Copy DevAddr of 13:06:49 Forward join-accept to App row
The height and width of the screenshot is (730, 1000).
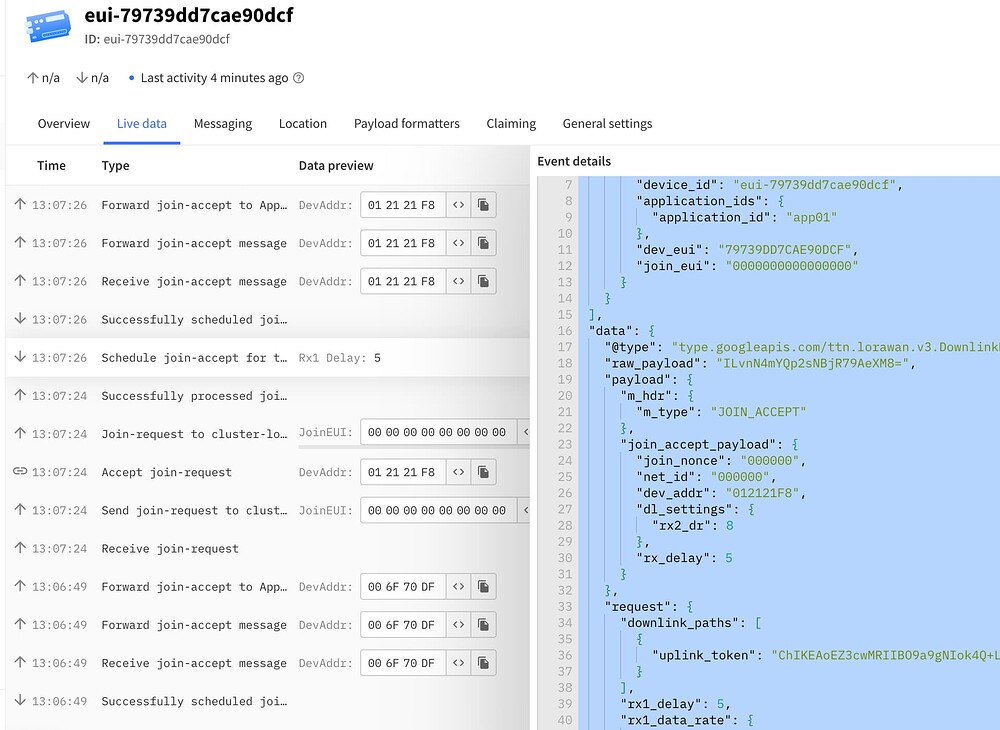[483, 587]
